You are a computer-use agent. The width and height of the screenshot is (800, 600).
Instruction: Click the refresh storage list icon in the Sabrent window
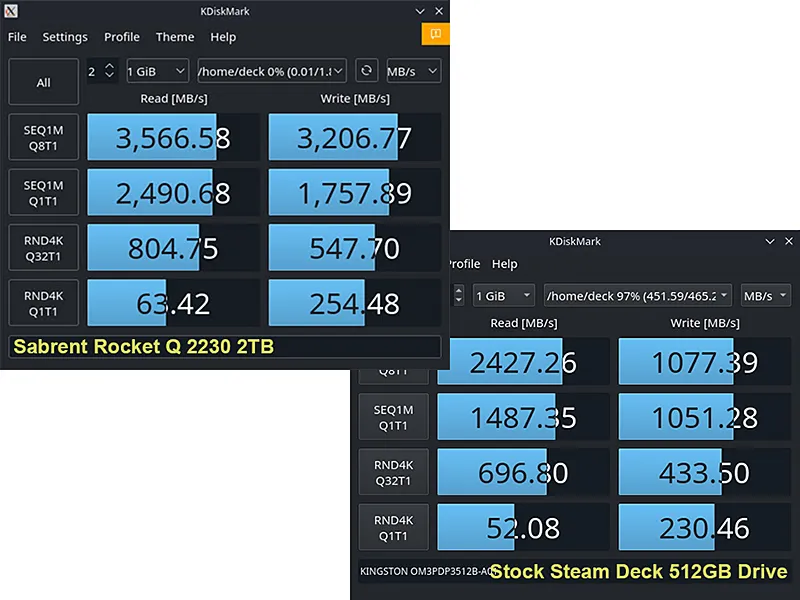tap(366, 71)
